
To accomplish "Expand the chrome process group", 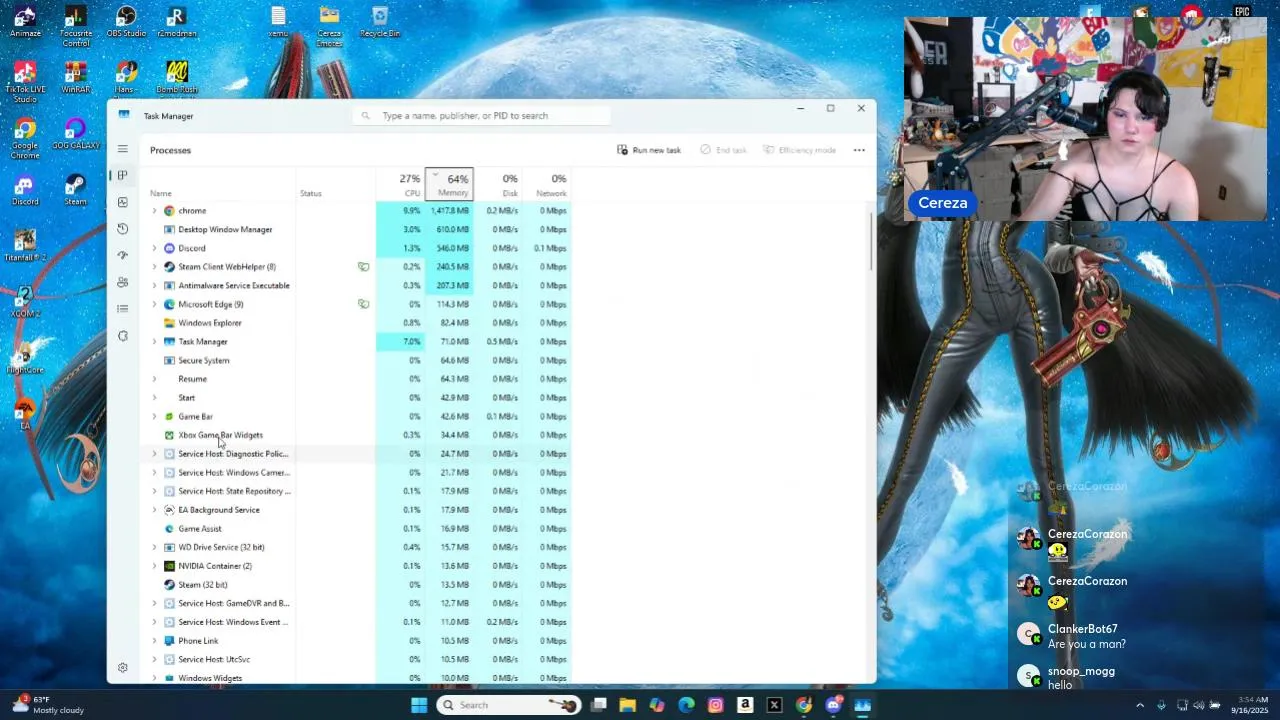I will pos(154,211).
